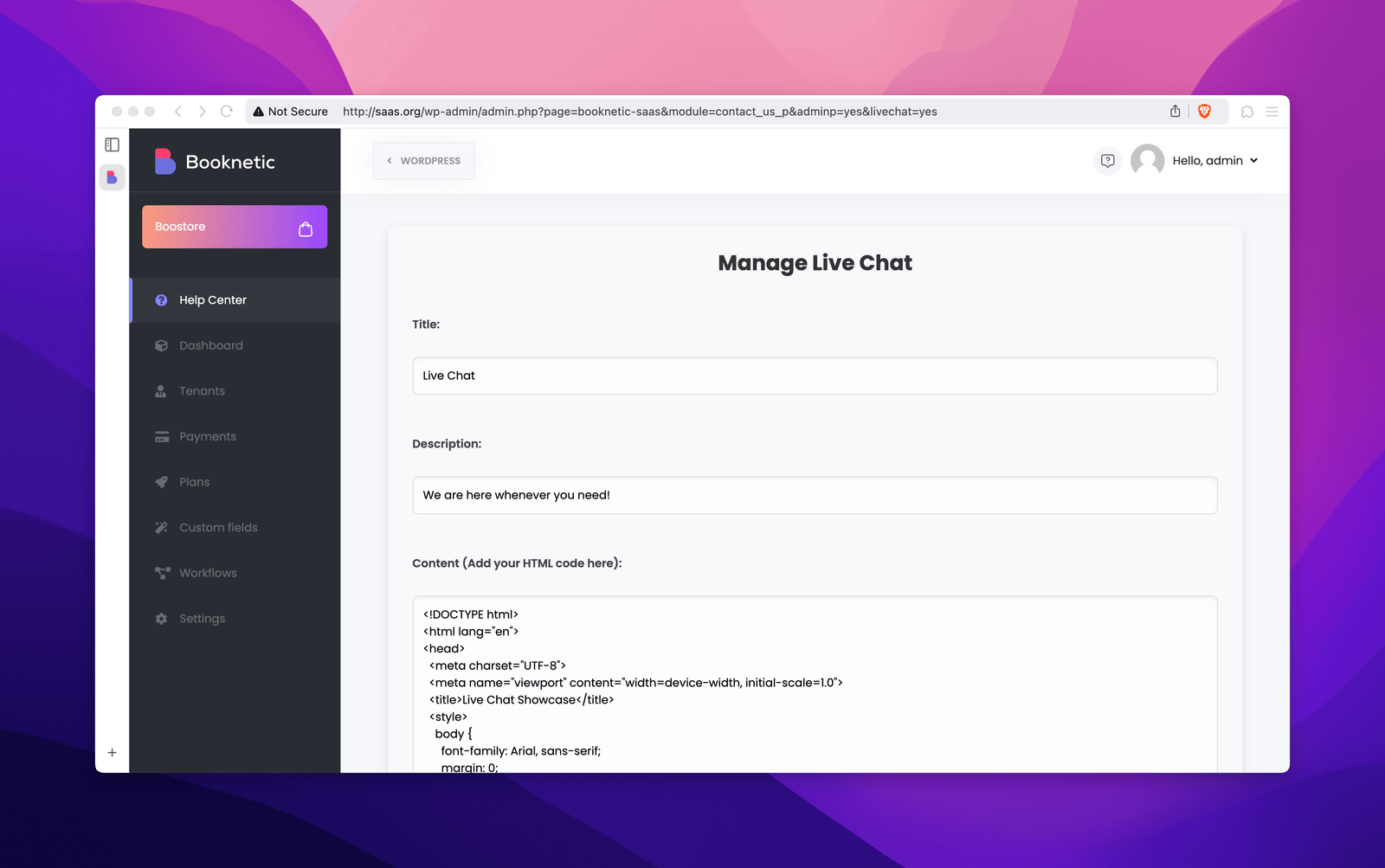
Task: Open the browser extensions puzzle icon
Action: coord(1247,112)
